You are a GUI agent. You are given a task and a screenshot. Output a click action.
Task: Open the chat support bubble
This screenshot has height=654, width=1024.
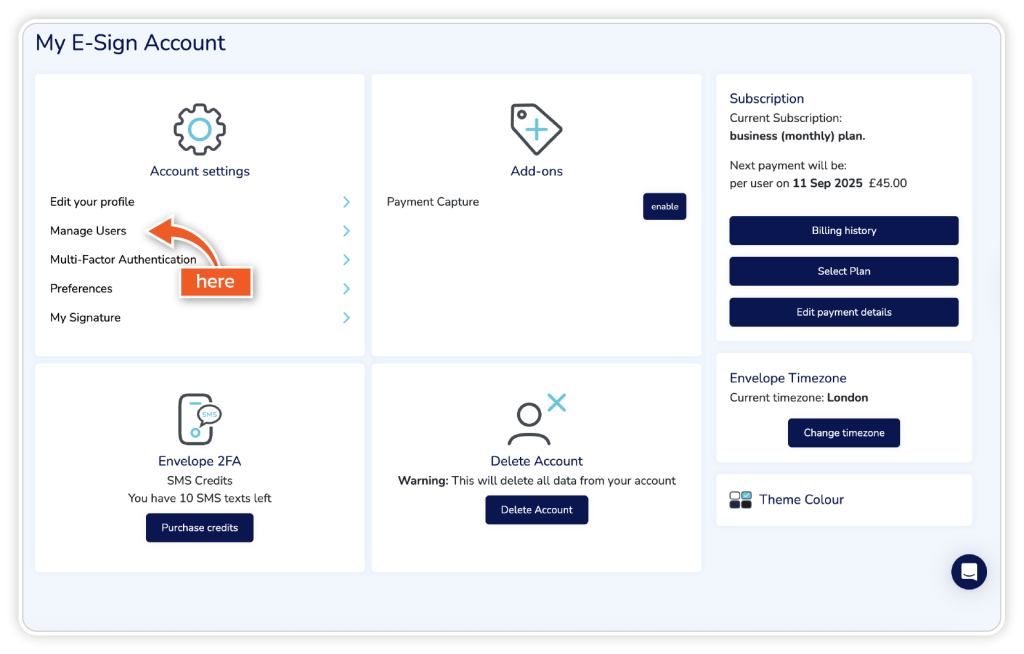[968, 572]
